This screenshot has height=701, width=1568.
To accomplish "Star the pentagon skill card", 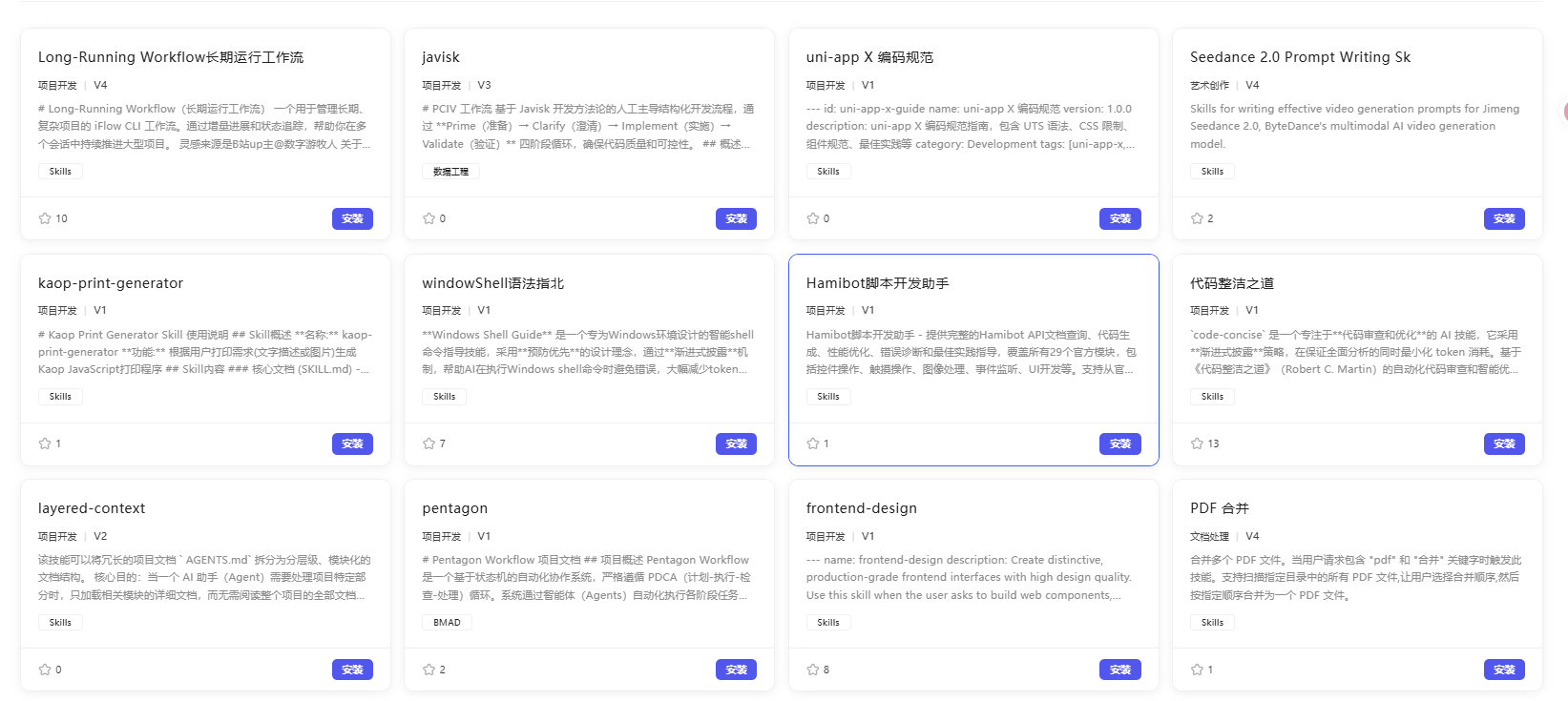I will point(429,670).
